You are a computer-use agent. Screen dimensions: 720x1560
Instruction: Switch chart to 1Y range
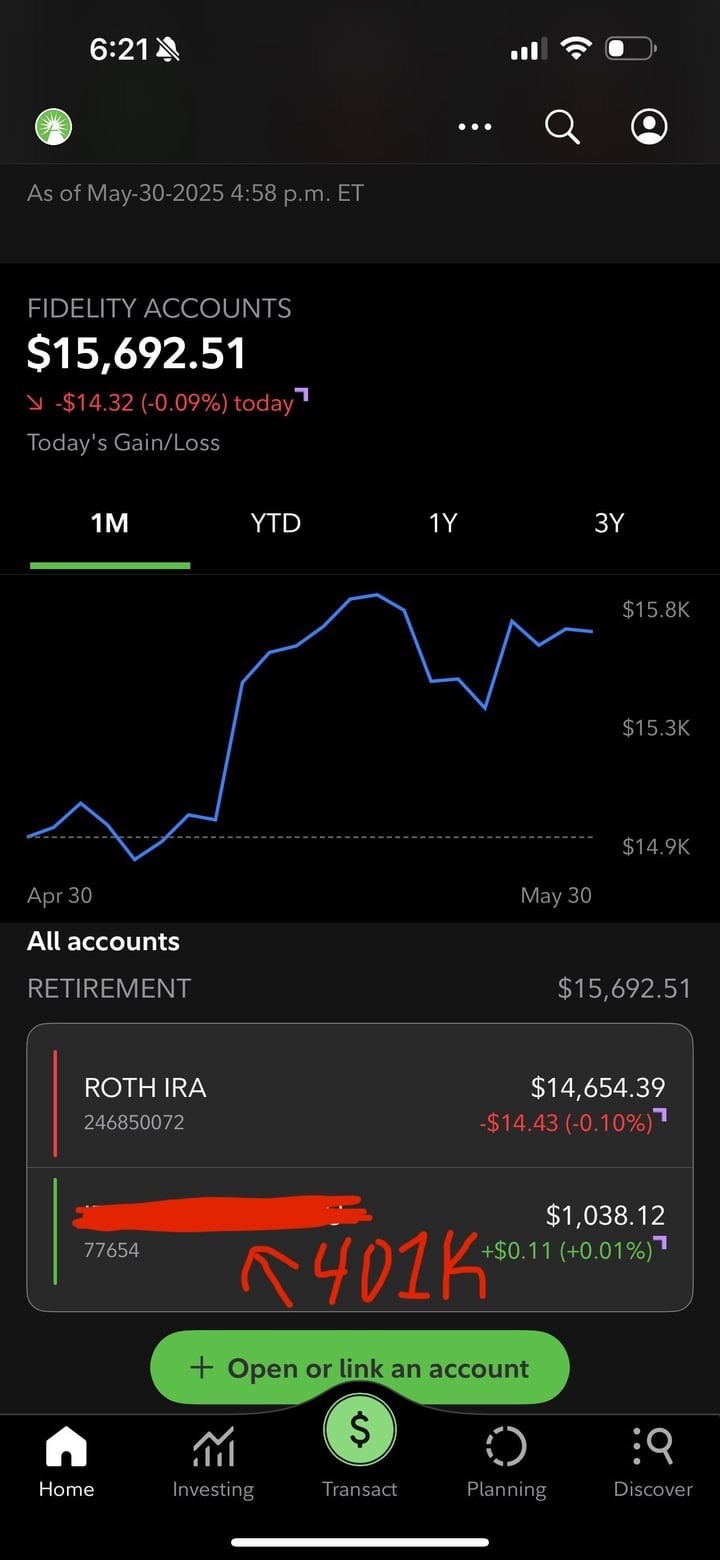click(x=443, y=523)
